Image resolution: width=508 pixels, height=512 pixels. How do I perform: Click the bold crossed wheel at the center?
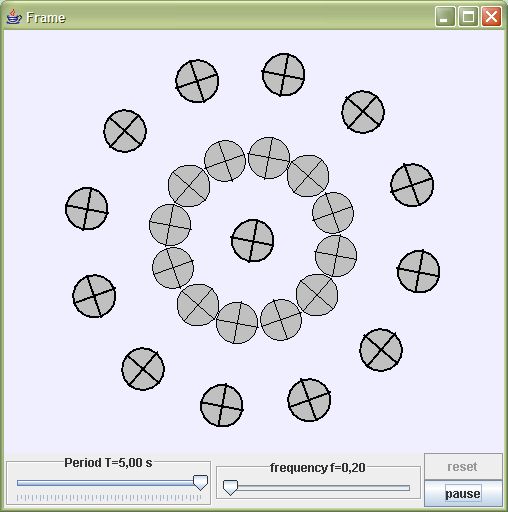click(x=252, y=241)
